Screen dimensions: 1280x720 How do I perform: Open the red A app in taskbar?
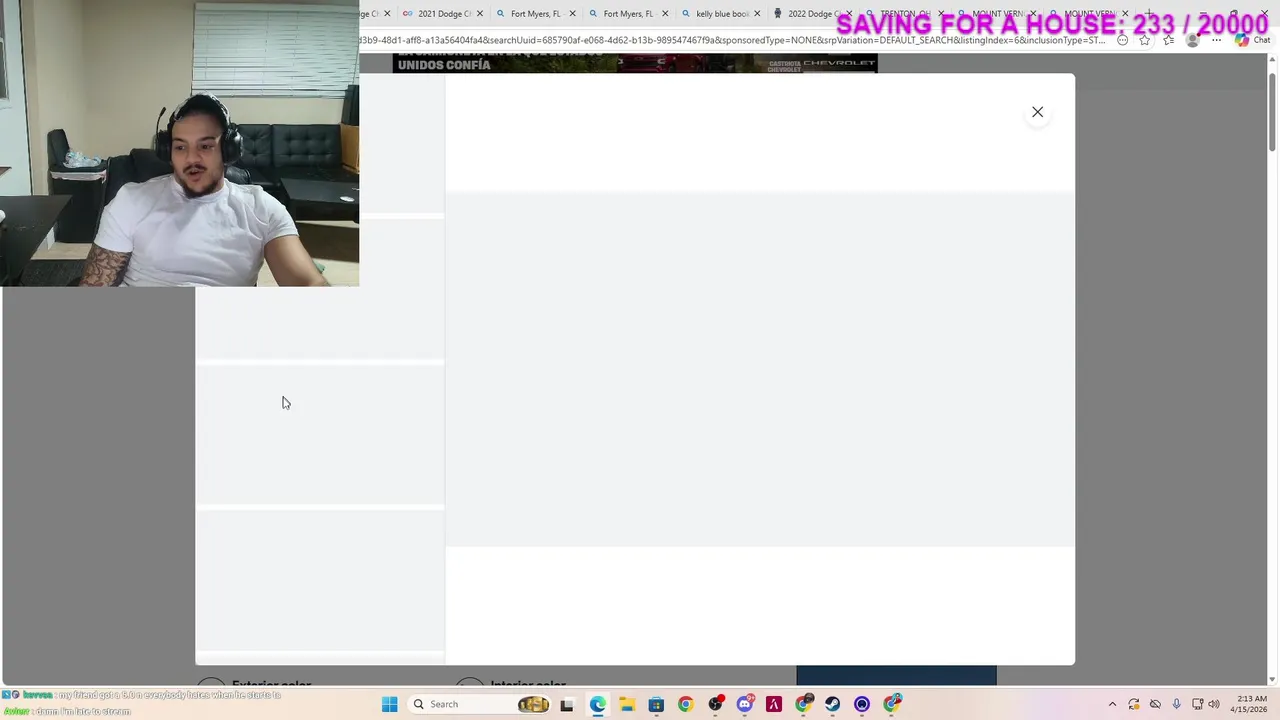[x=774, y=704]
